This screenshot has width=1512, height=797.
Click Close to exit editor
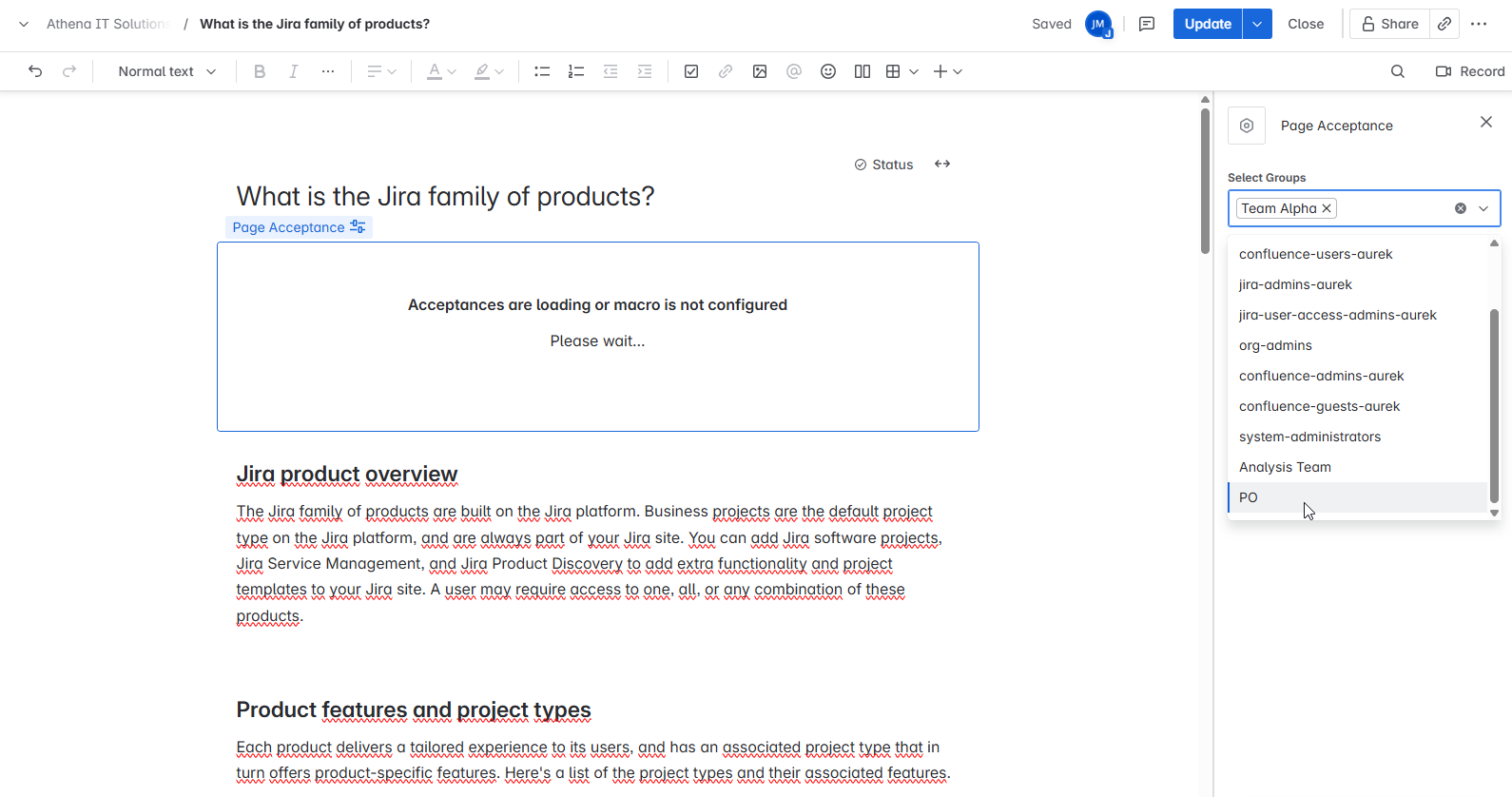1306,24
